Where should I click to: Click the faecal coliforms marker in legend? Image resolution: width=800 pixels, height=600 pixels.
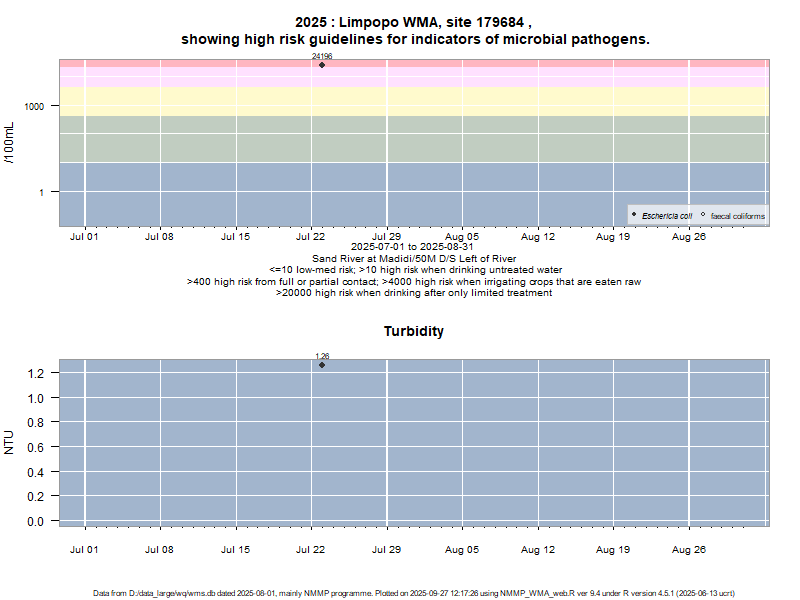pyautogui.click(x=703, y=215)
